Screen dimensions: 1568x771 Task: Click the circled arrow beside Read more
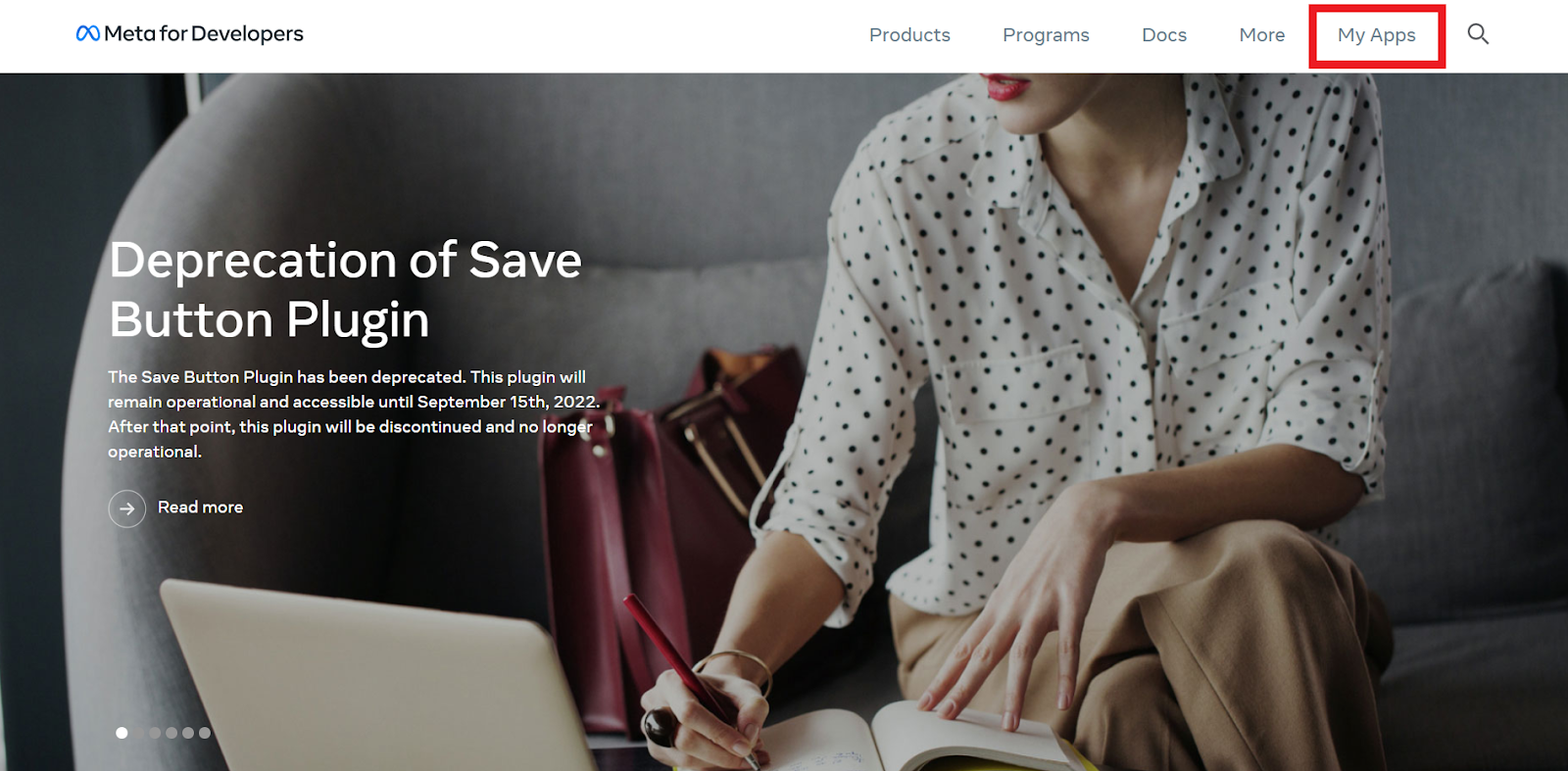pos(127,508)
